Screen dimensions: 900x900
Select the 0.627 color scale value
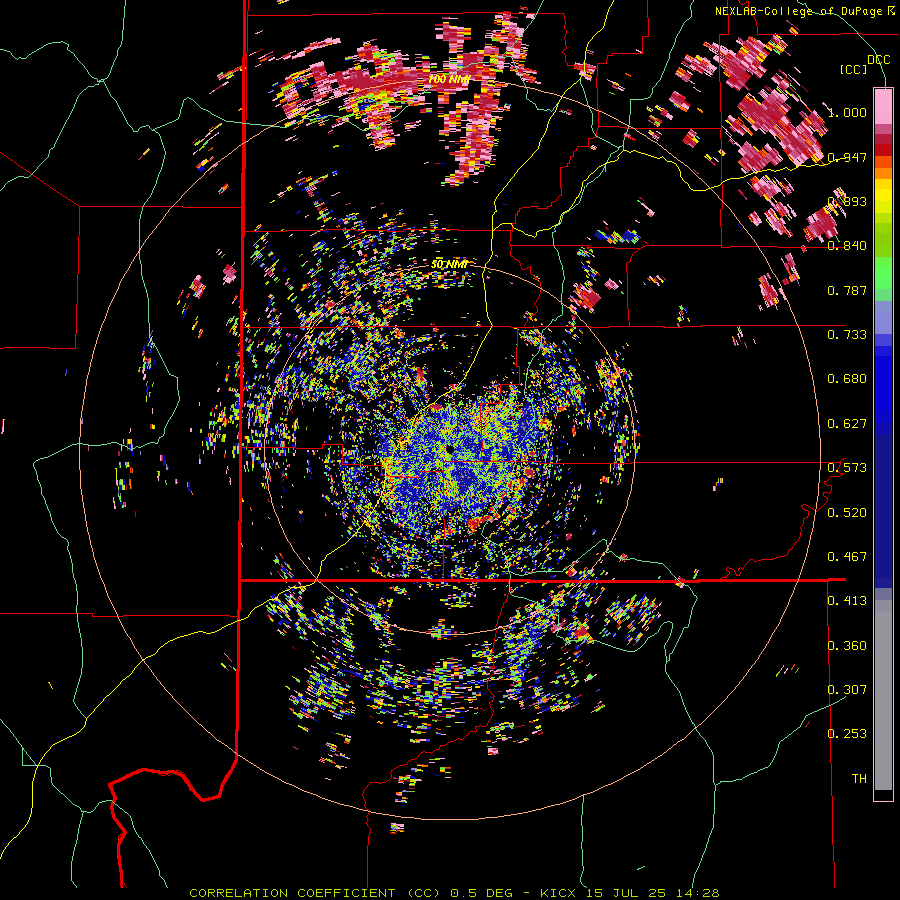click(x=847, y=424)
